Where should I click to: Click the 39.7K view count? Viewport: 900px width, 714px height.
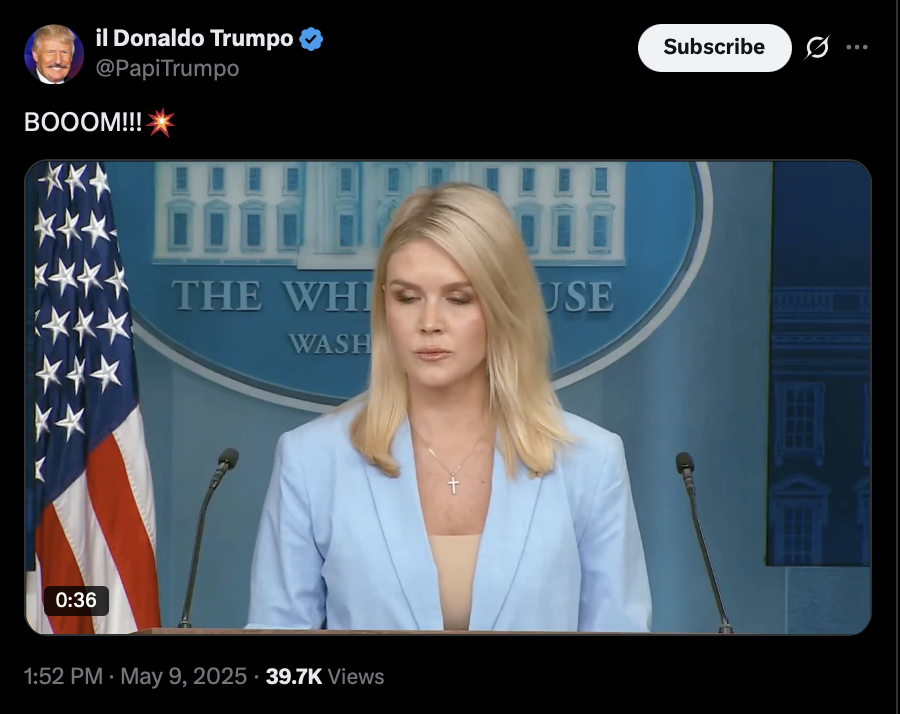pos(294,676)
